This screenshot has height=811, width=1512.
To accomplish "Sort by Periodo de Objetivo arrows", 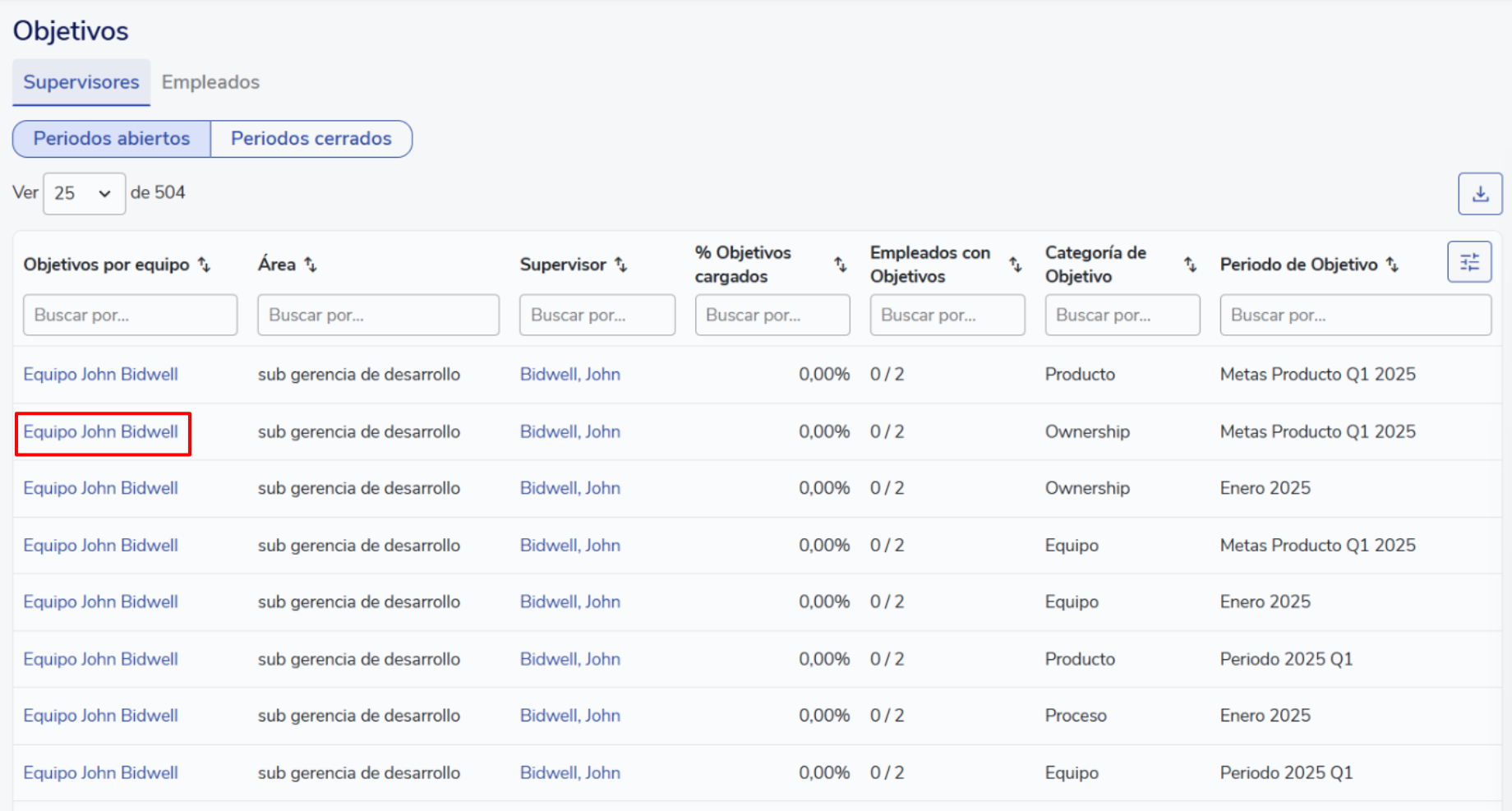I will (1391, 265).
